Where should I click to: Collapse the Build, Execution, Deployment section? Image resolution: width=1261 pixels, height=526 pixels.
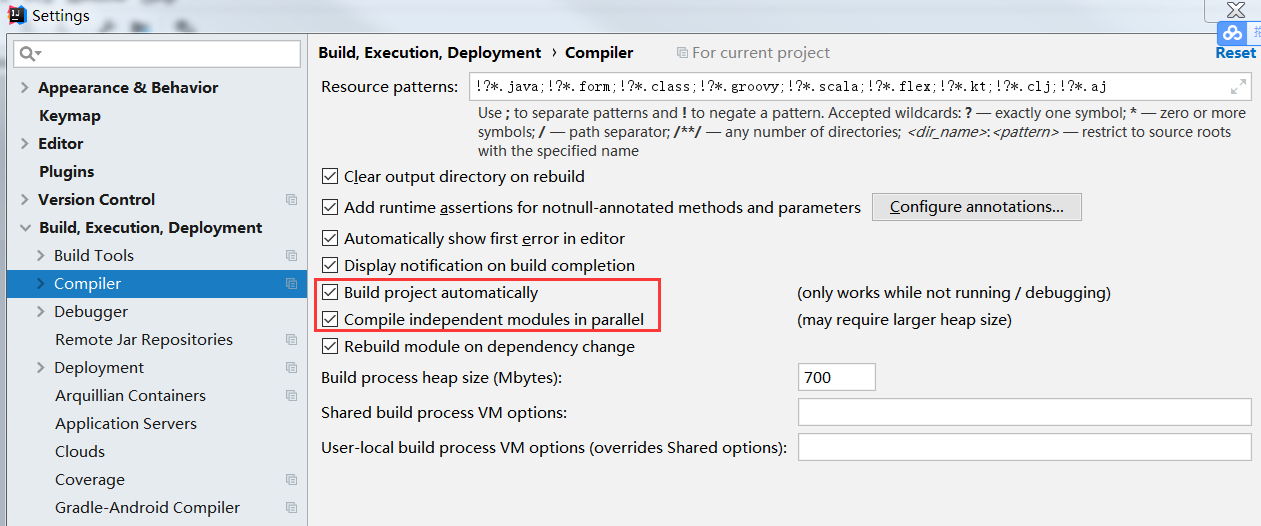coord(24,228)
